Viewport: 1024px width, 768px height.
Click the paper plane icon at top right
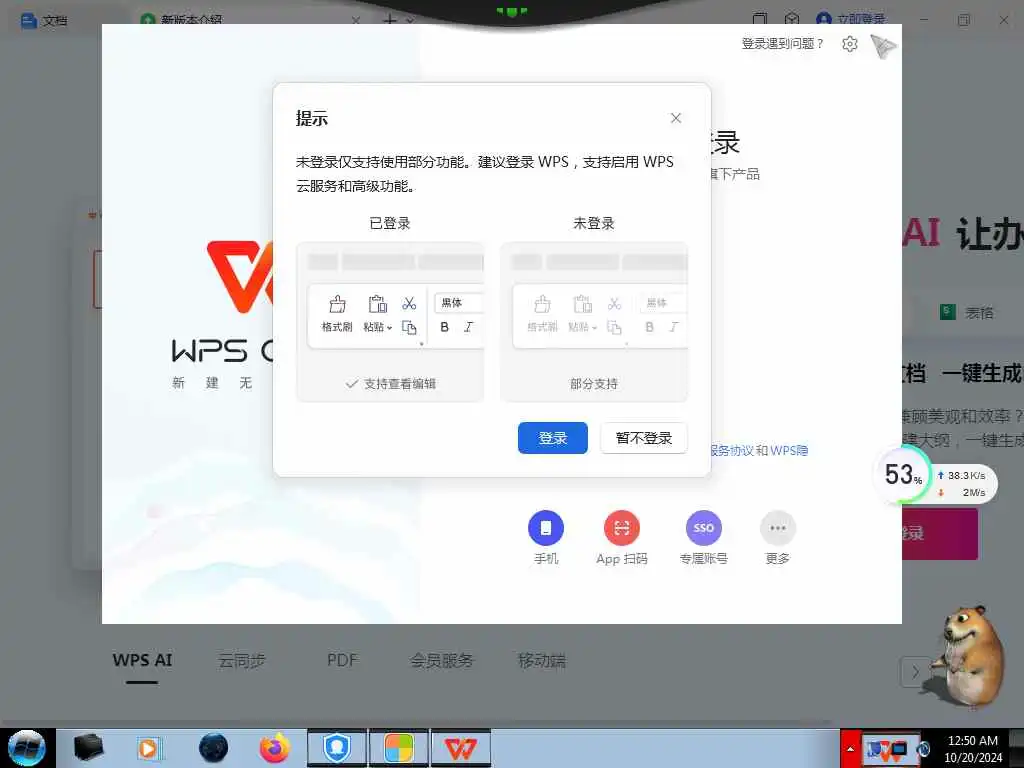click(x=883, y=46)
